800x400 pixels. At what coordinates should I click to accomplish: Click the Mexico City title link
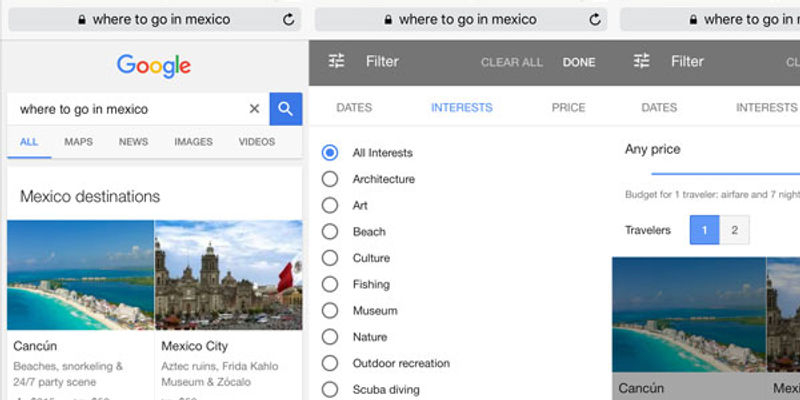pos(194,346)
